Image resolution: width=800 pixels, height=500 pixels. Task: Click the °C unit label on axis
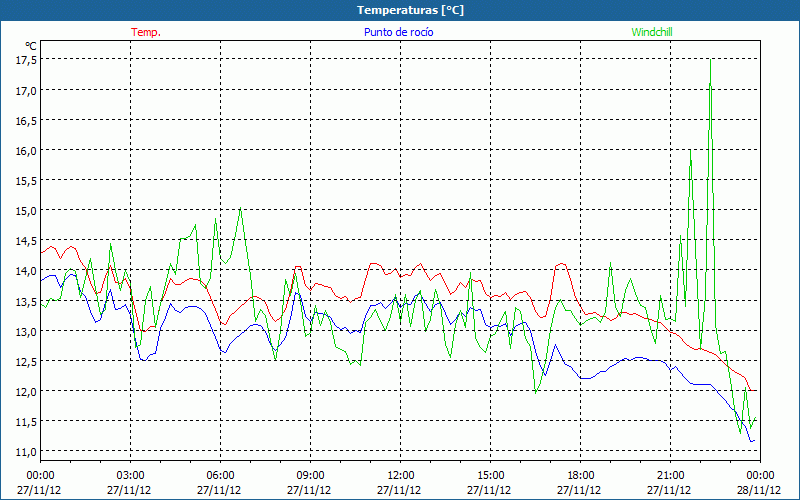click(31, 46)
